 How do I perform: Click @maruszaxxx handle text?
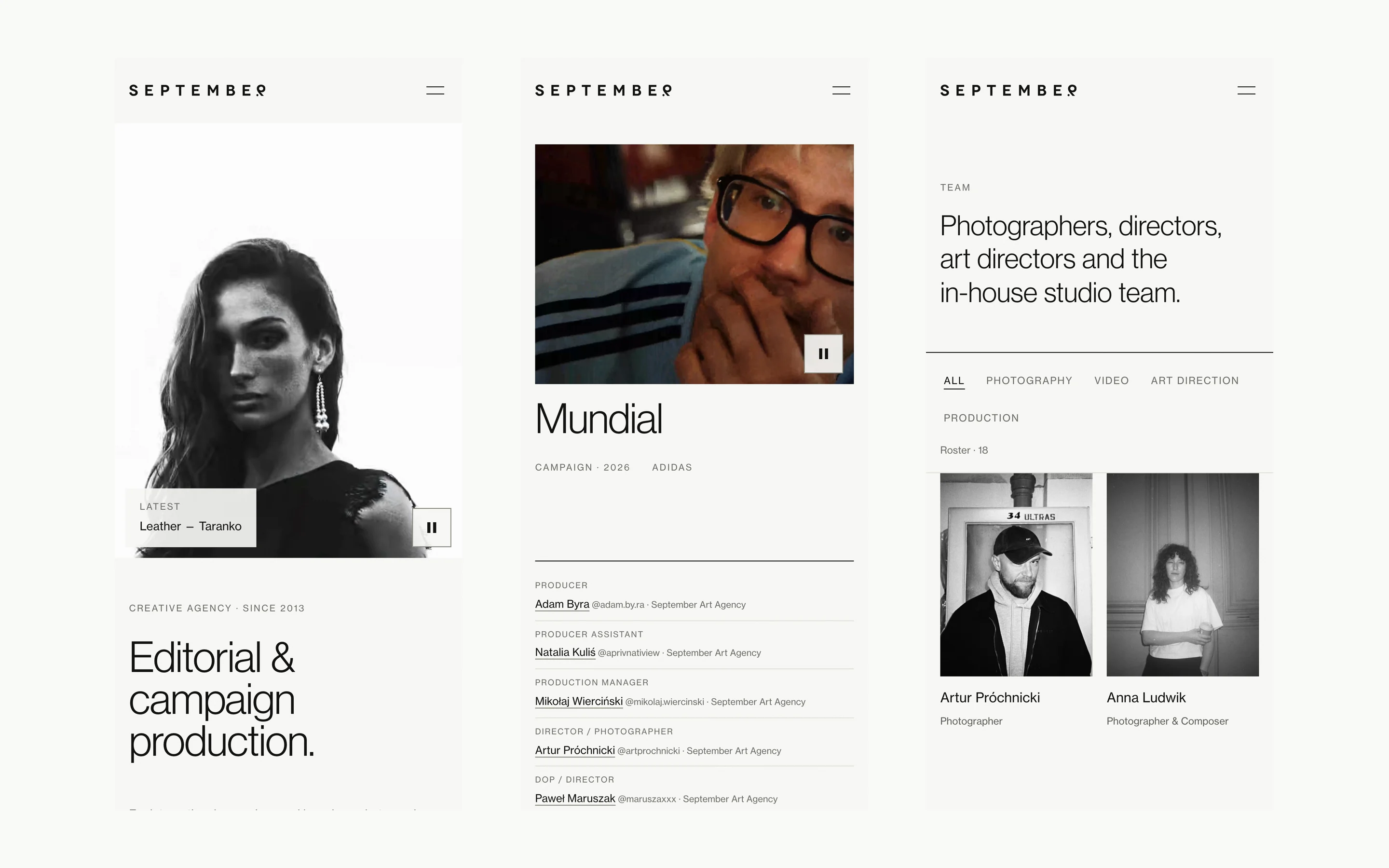[647, 799]
